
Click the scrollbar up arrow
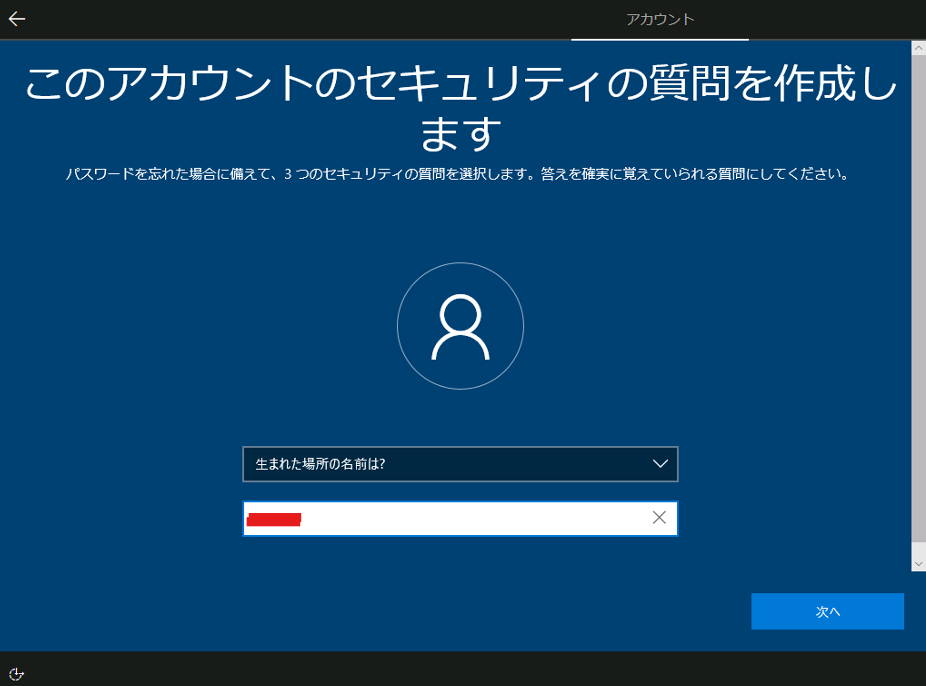(x=918, y=48)
